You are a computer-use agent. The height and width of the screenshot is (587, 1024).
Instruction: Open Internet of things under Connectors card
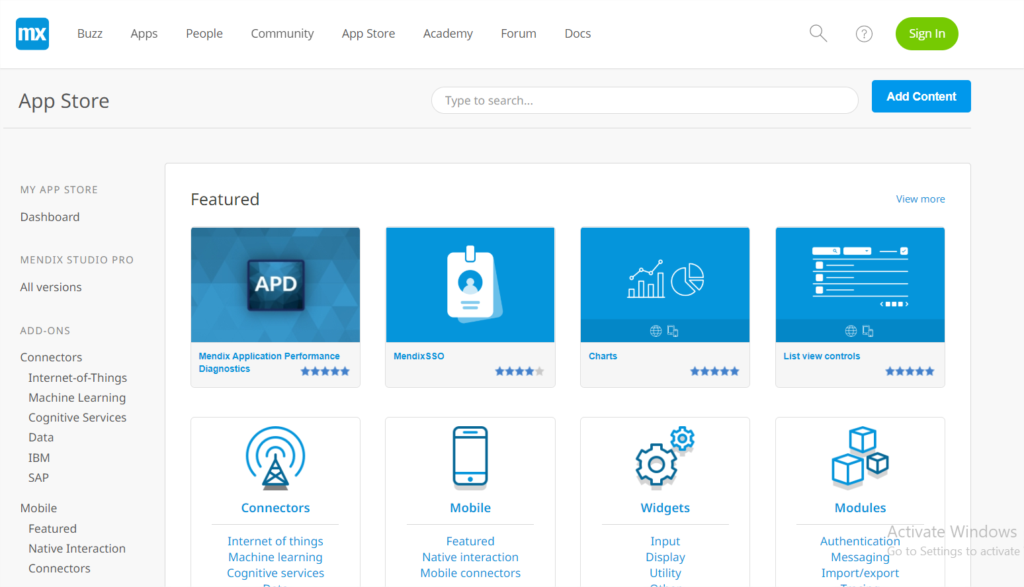point(275,541)
